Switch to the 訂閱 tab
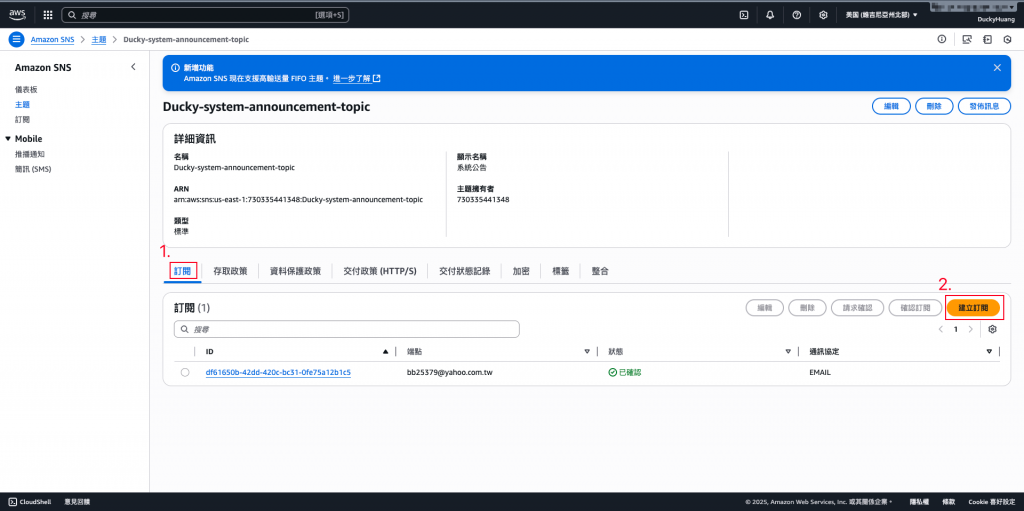Screen dimensions: 1024x511 coord(182,271)
